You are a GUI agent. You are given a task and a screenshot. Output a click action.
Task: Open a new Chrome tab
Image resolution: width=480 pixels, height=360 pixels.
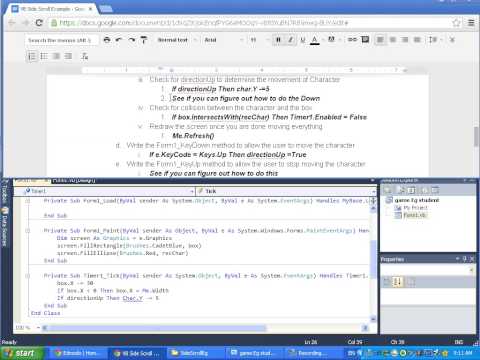coord(106,9)
